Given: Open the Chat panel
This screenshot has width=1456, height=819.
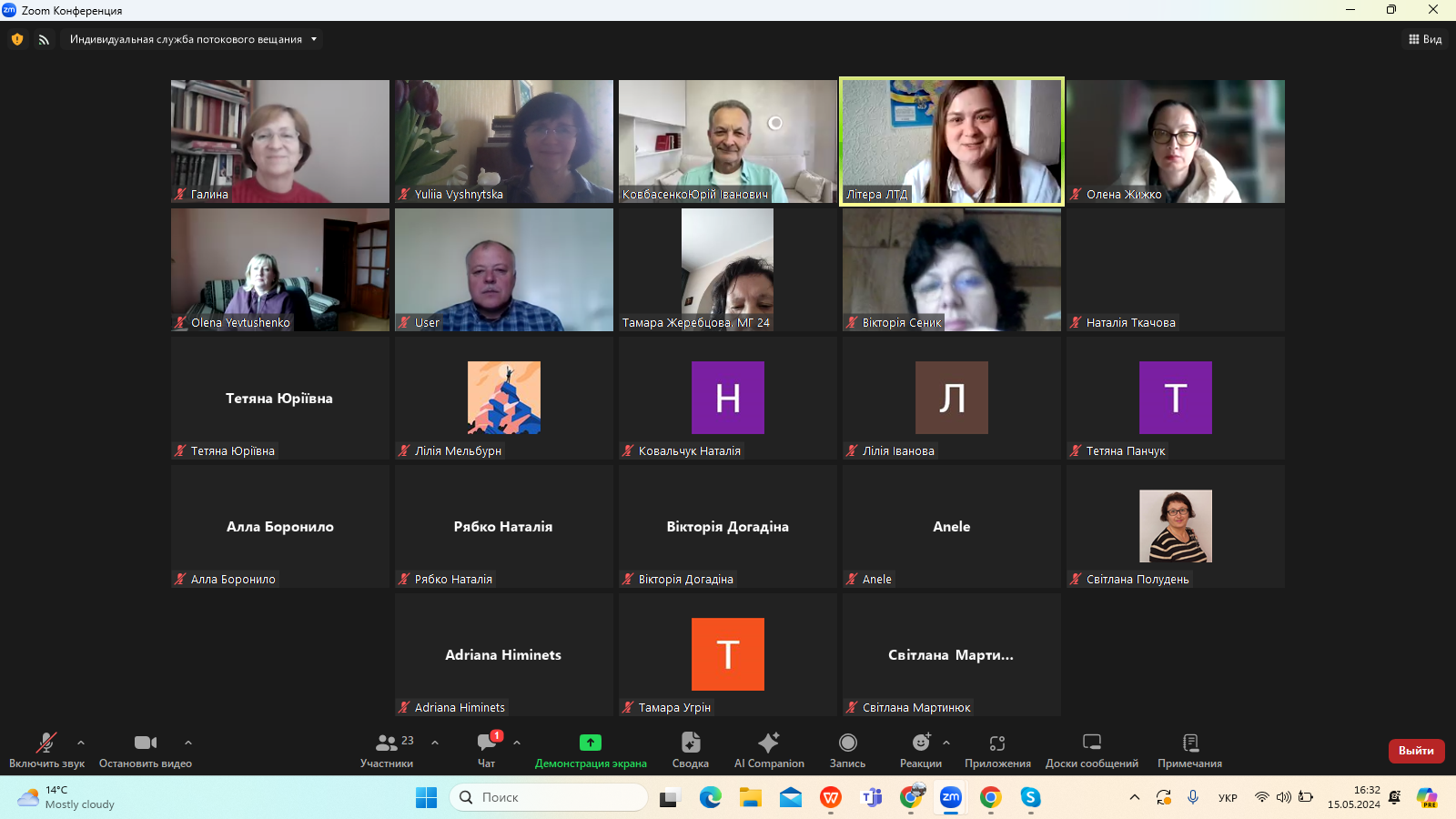Looking at the screenshot, I should 487,743.
